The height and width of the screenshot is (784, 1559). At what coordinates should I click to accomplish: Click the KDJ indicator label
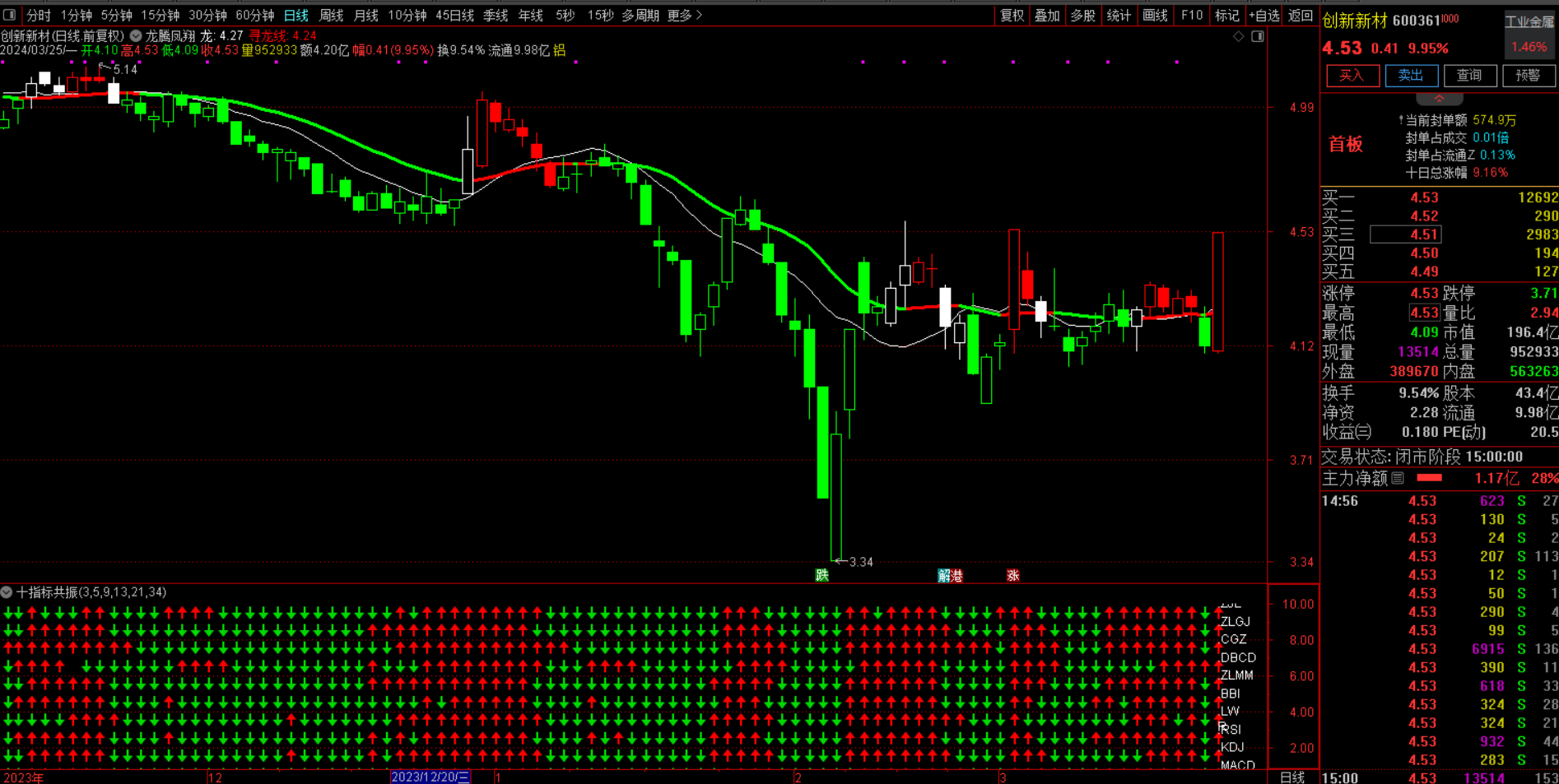coord(1233,747)
